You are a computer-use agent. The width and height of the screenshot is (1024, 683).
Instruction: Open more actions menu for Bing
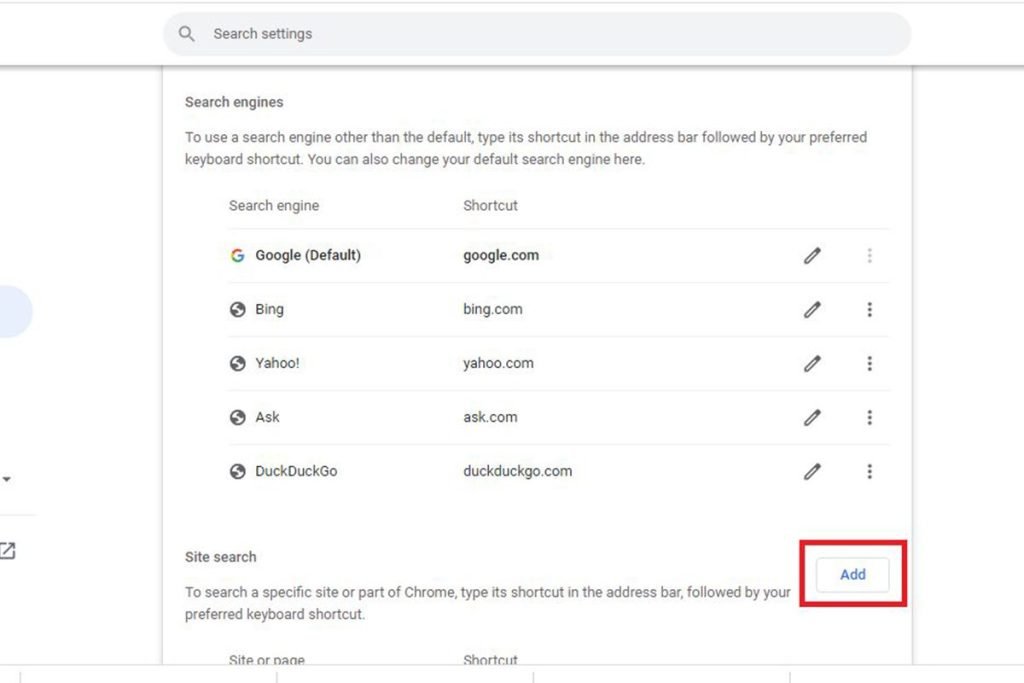869,310
